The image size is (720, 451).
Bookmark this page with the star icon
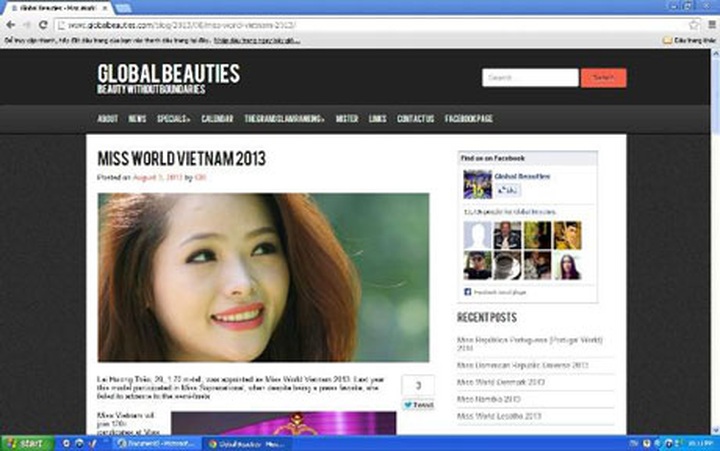coord(694,25)
